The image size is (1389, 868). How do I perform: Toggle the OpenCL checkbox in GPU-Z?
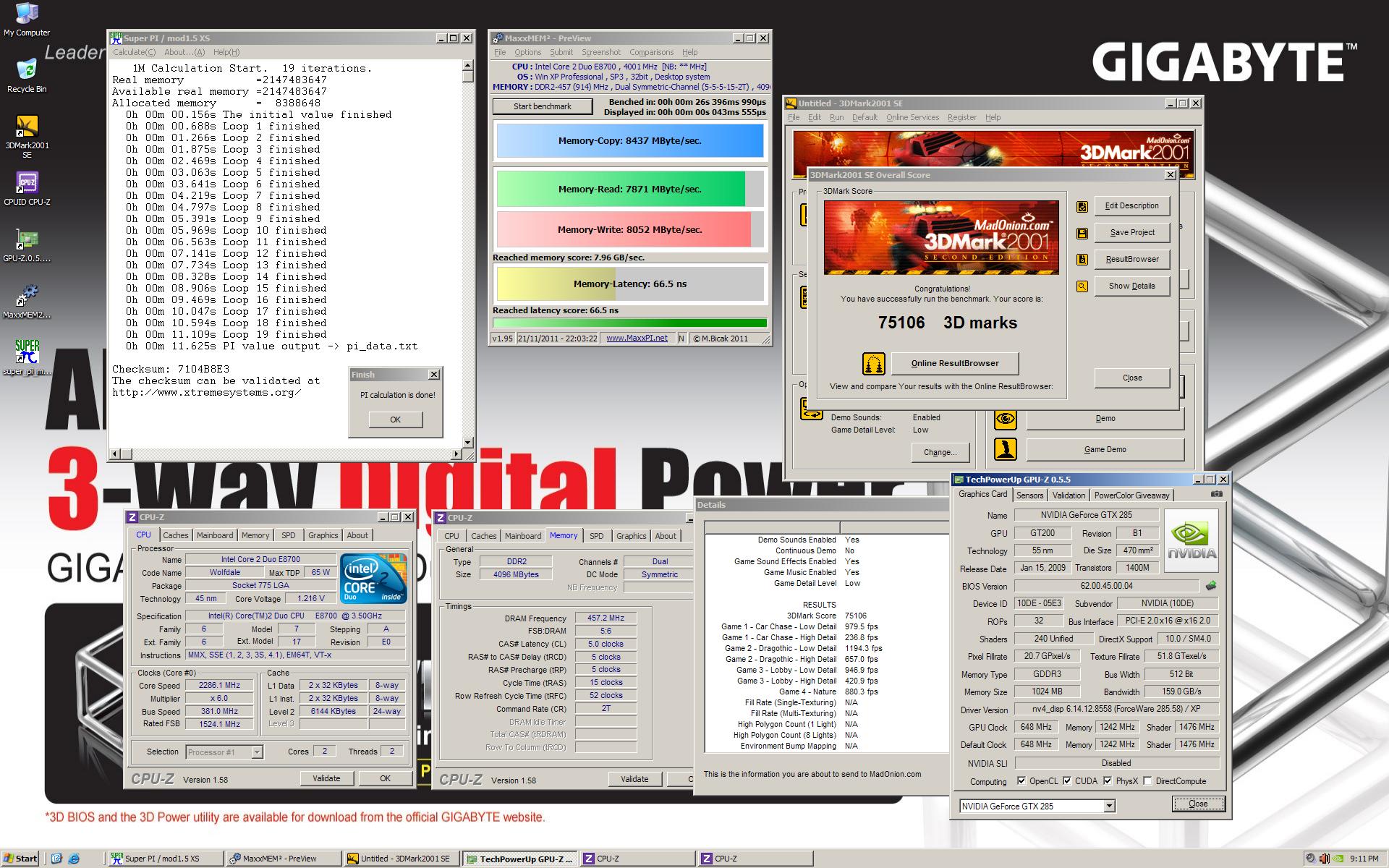point(1021,781)
